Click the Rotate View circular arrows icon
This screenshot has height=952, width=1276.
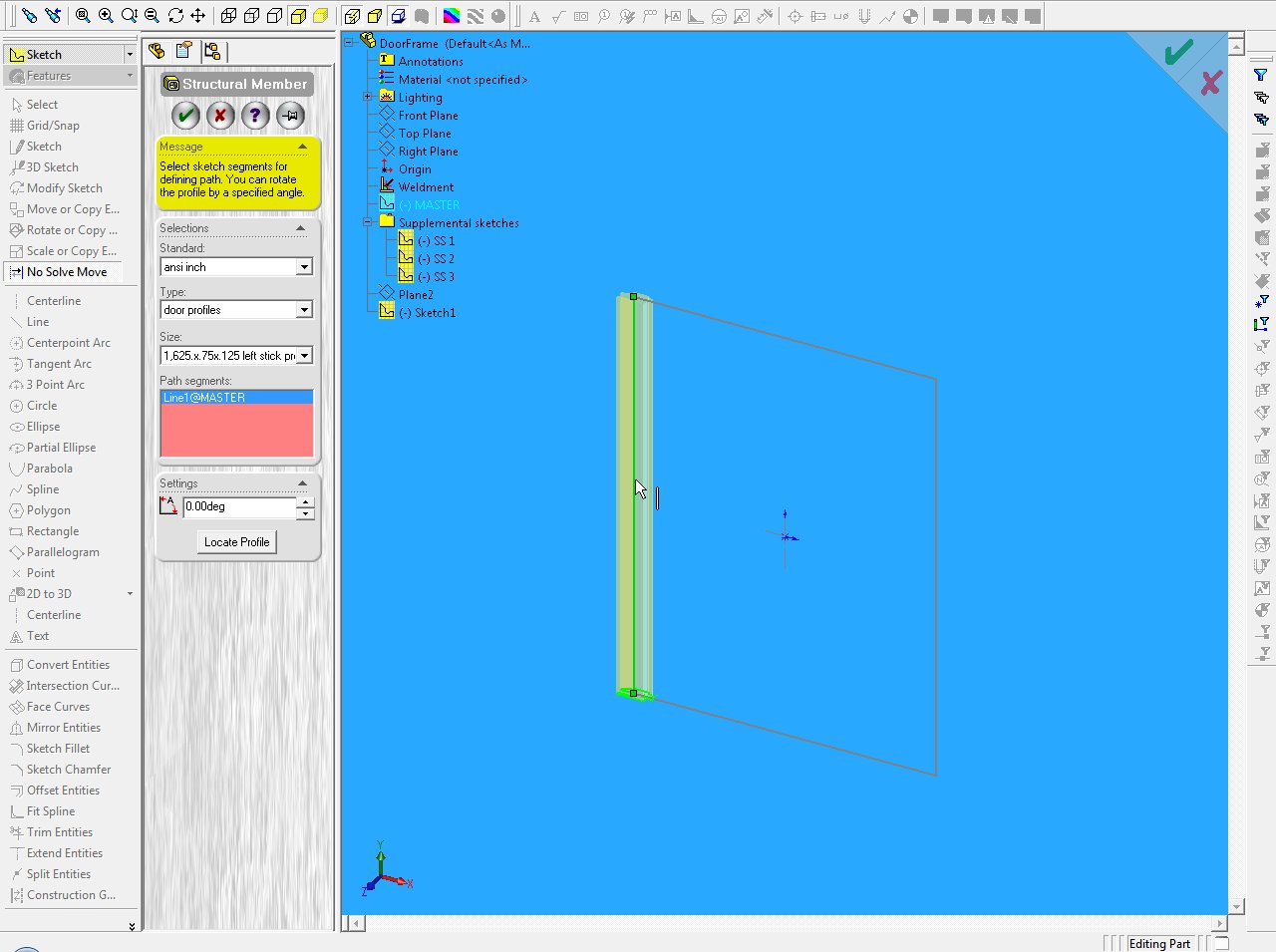(175, 16)
